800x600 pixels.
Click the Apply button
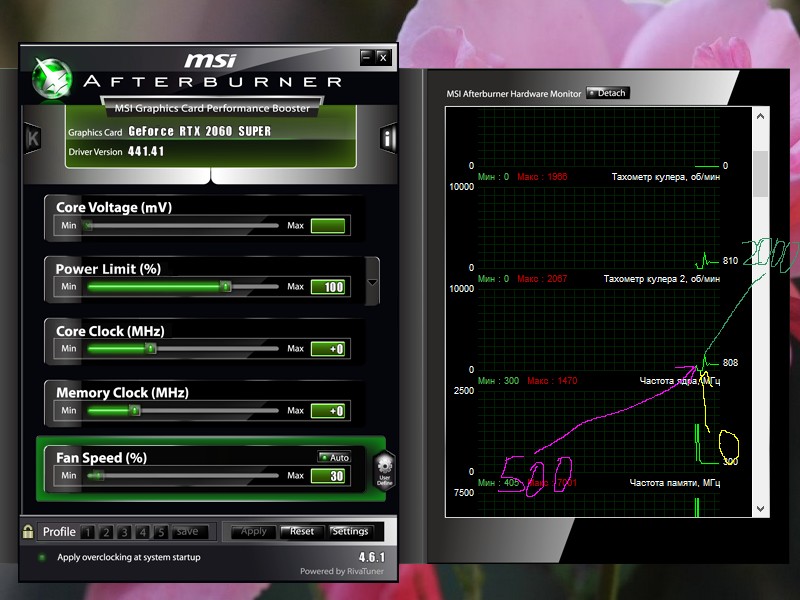pyautogui.click(x=254, y=532)
